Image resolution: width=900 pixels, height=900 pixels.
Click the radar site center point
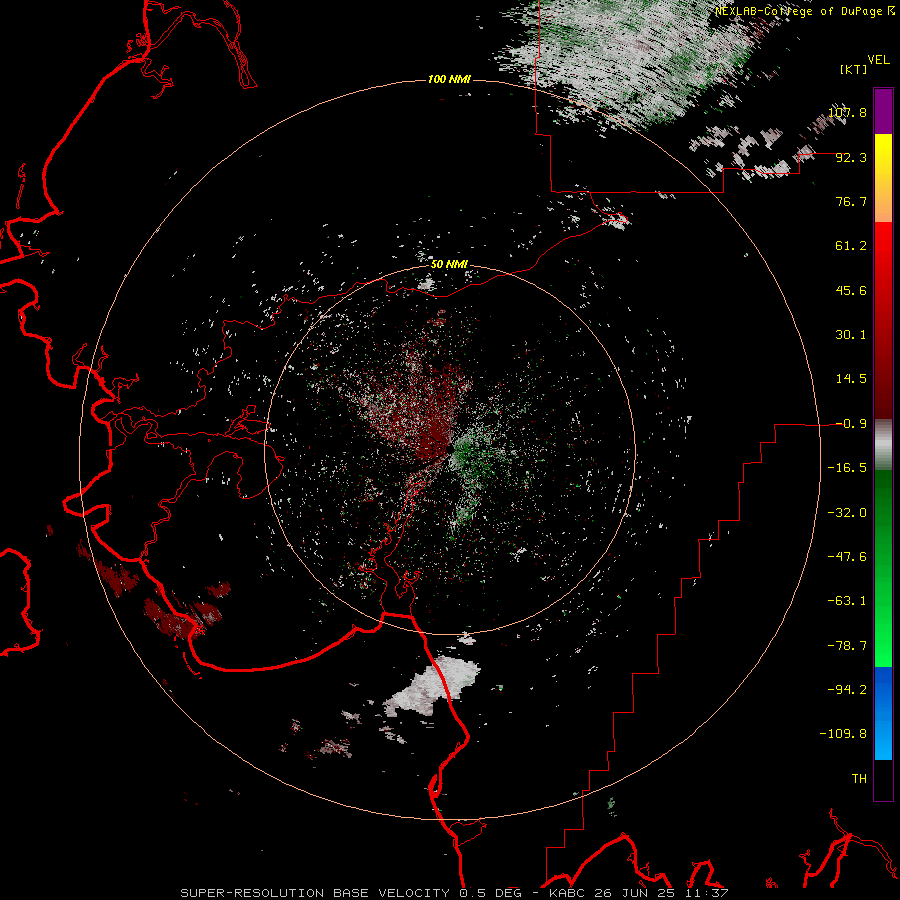[450, 448]
